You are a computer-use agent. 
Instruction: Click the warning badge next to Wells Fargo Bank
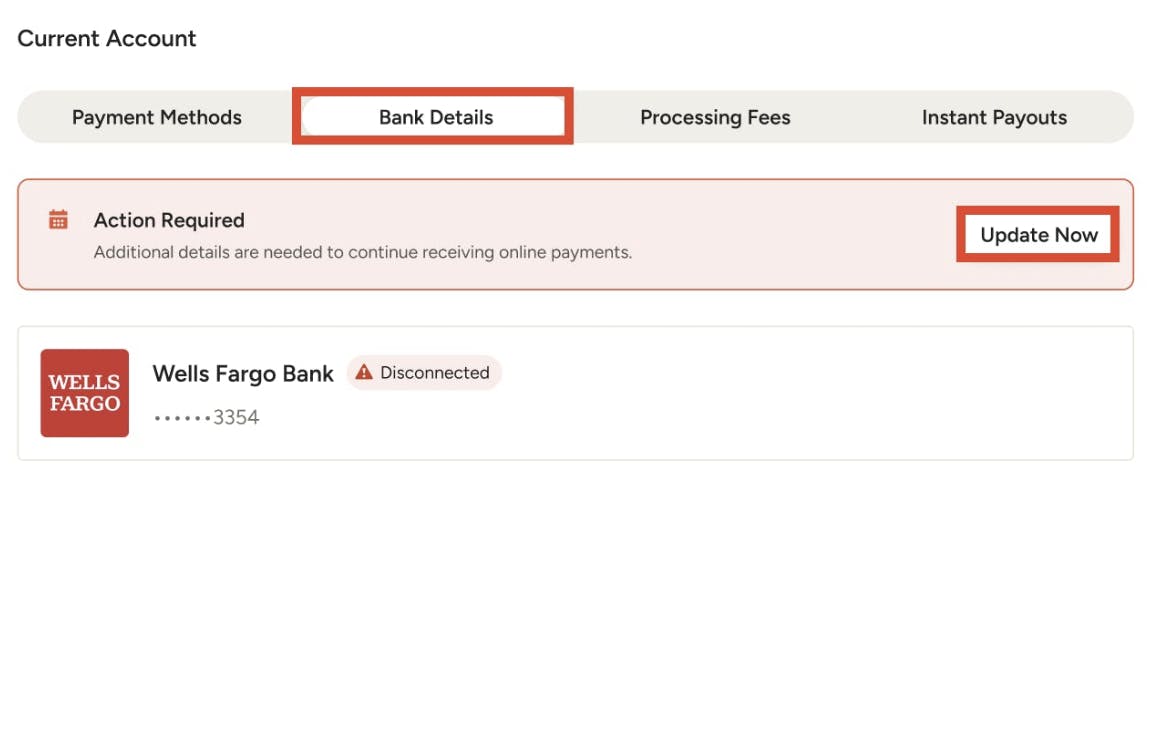click(x=424, y=372)
